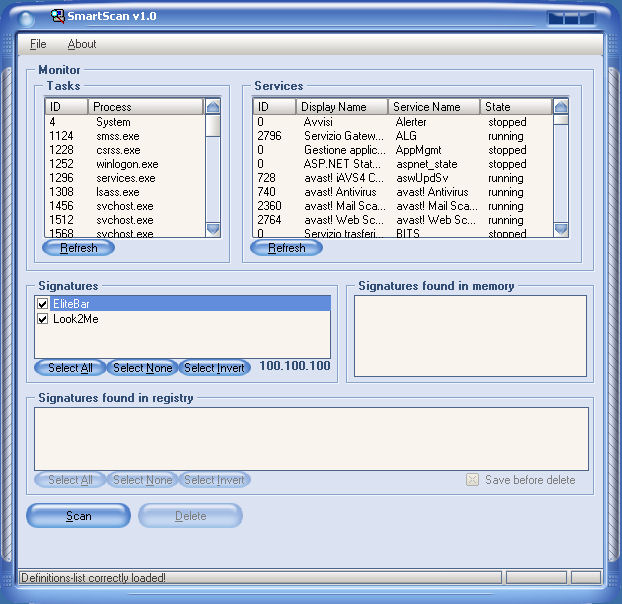622x604 pixels.
Task: Click Select Invert under registry signatures
Action: pos(215,480)
